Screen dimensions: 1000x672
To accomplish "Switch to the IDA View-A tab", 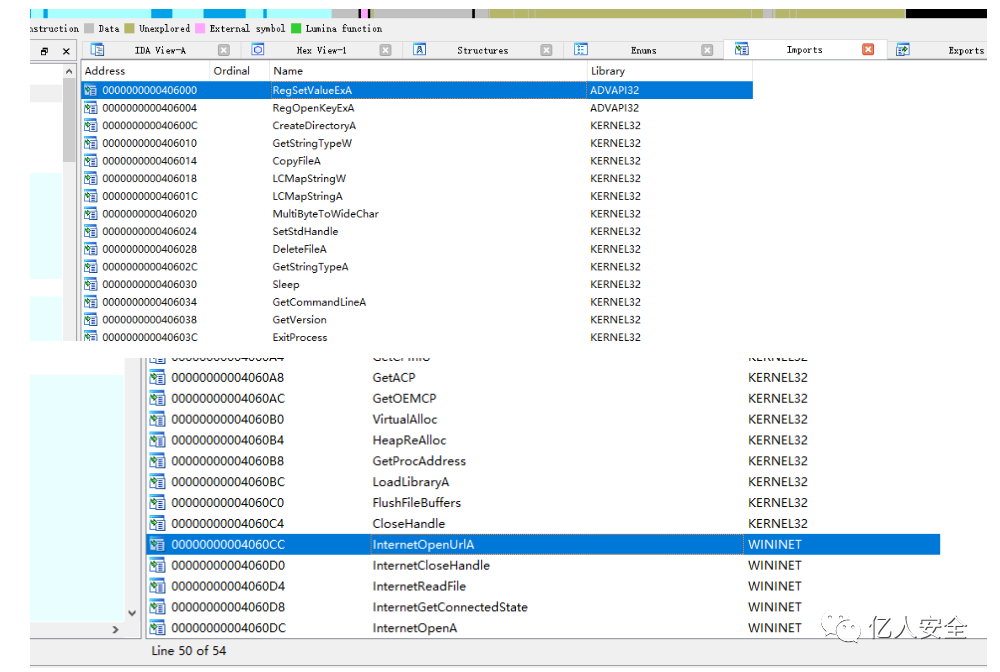I will click(x=160, y=50).
